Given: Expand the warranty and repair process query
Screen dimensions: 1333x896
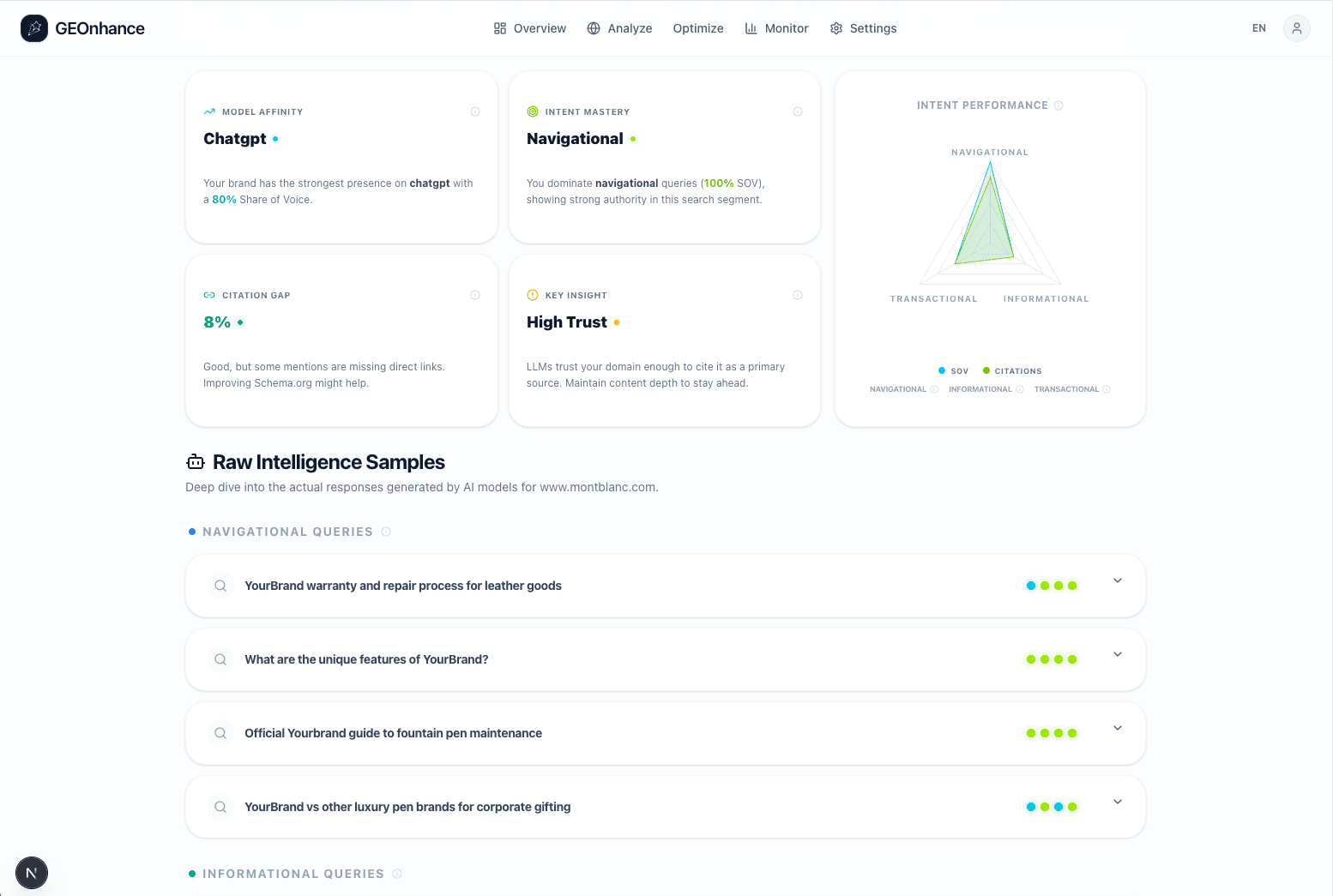Looking at the screenshot, I should [x=1117, y=581].
